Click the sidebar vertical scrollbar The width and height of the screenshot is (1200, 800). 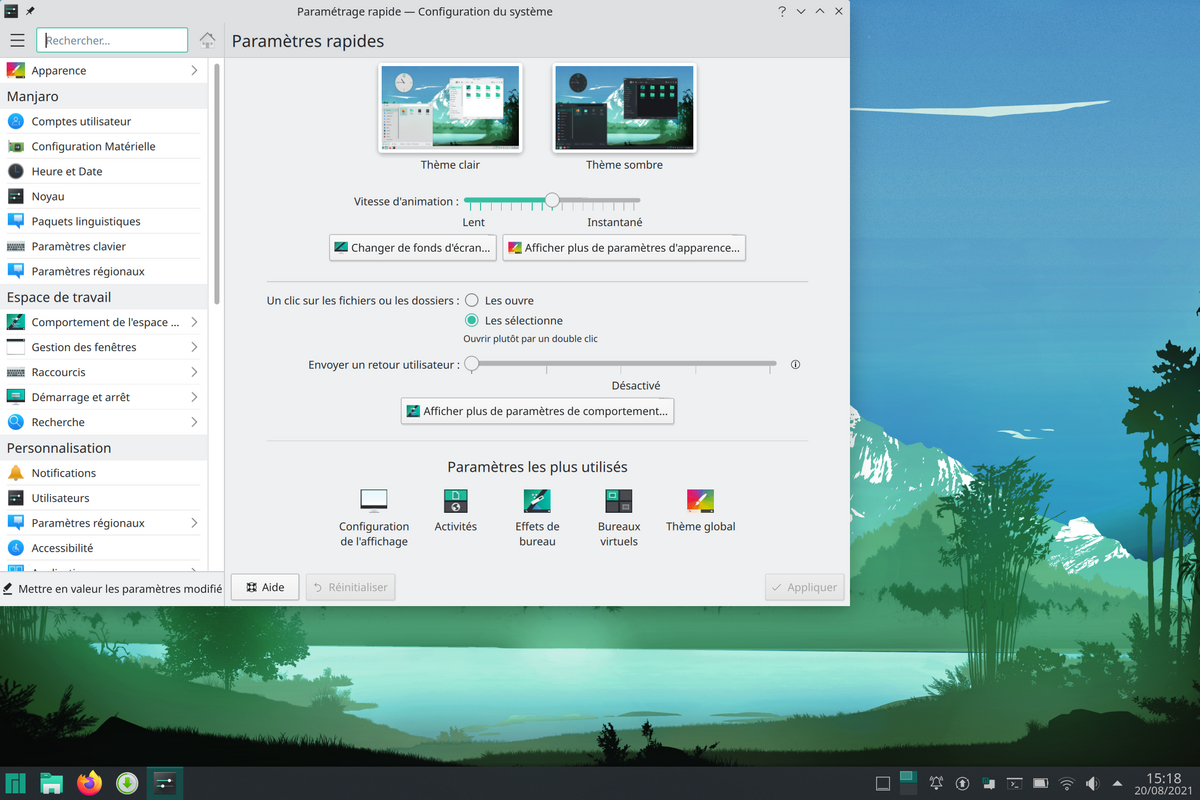click(x=217, y=183)
